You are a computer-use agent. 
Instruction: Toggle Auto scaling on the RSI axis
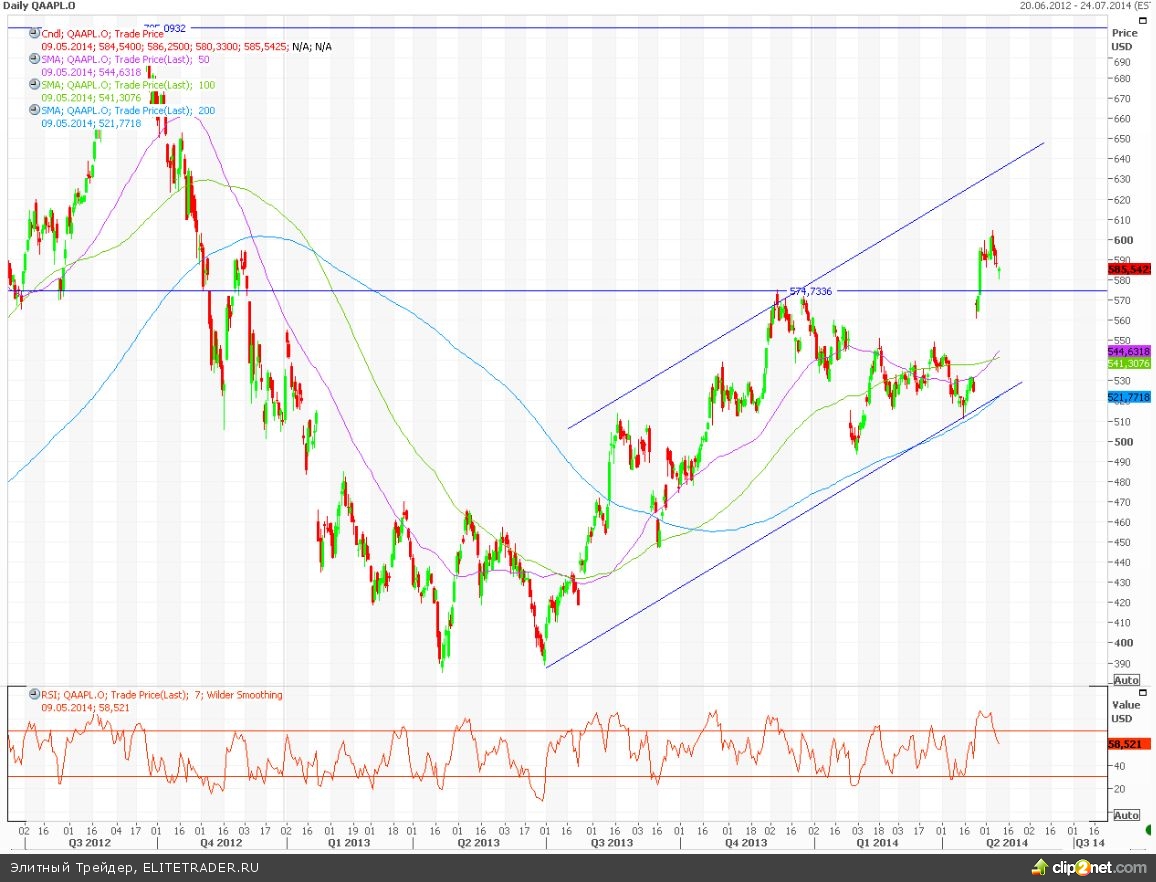(x=1126, y=815)
